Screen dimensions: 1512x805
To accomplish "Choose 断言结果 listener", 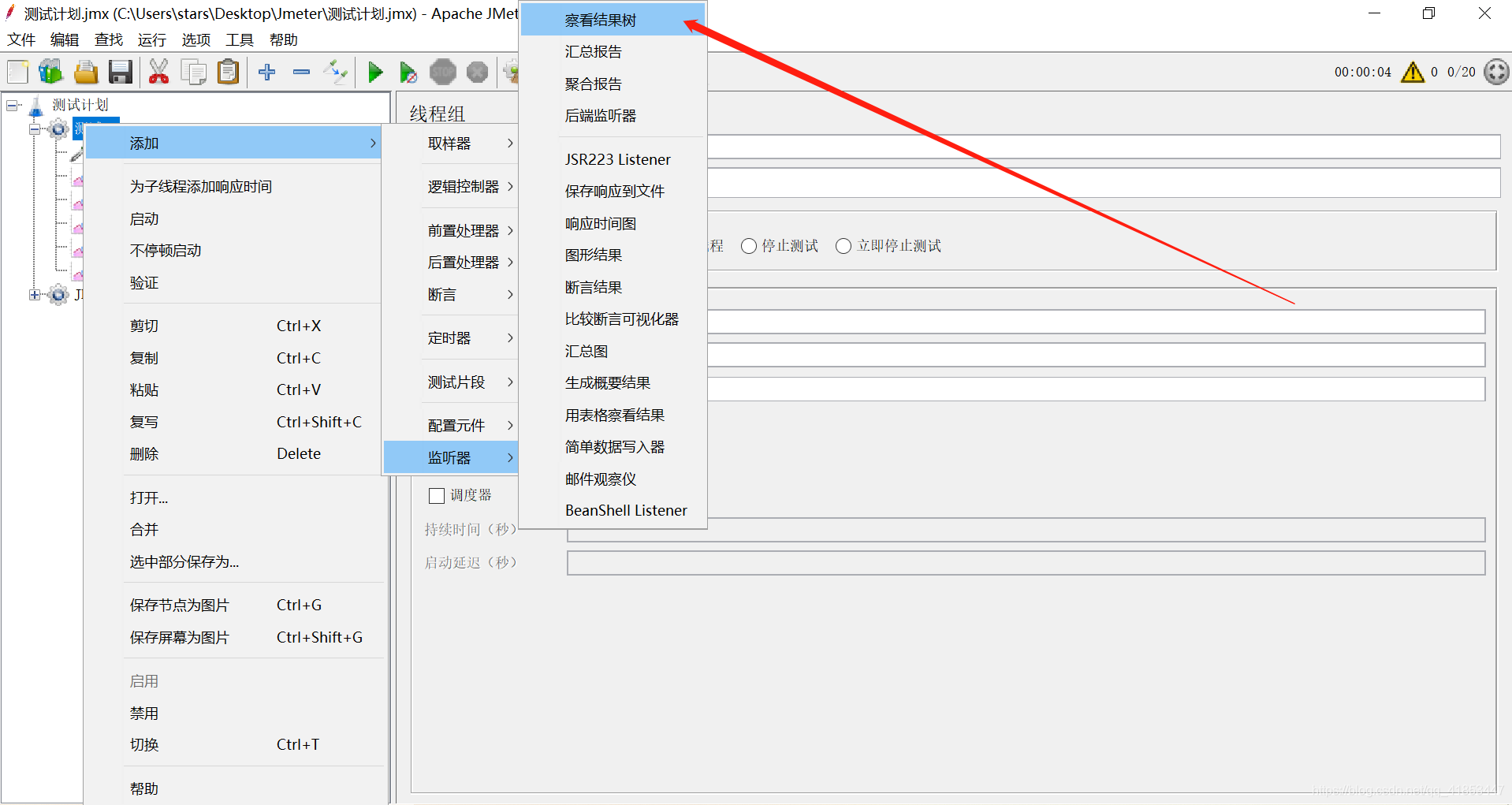I will click(613, 288).
